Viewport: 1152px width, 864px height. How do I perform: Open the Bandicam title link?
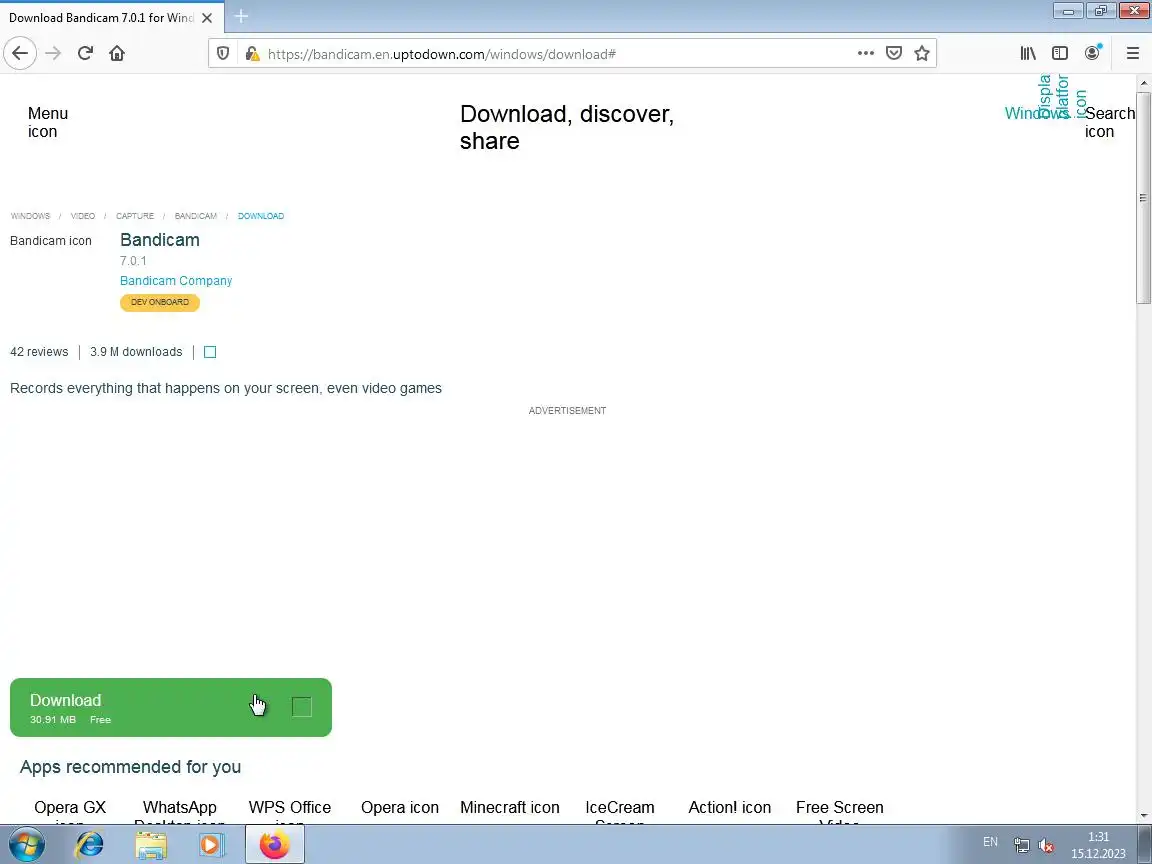[159, 240]
